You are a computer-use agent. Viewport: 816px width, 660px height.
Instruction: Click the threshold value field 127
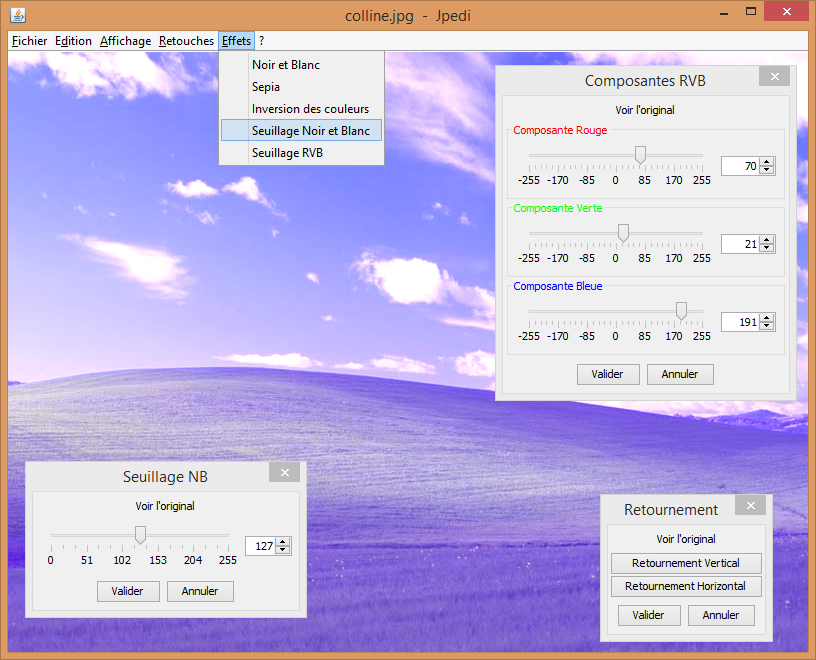261,546
